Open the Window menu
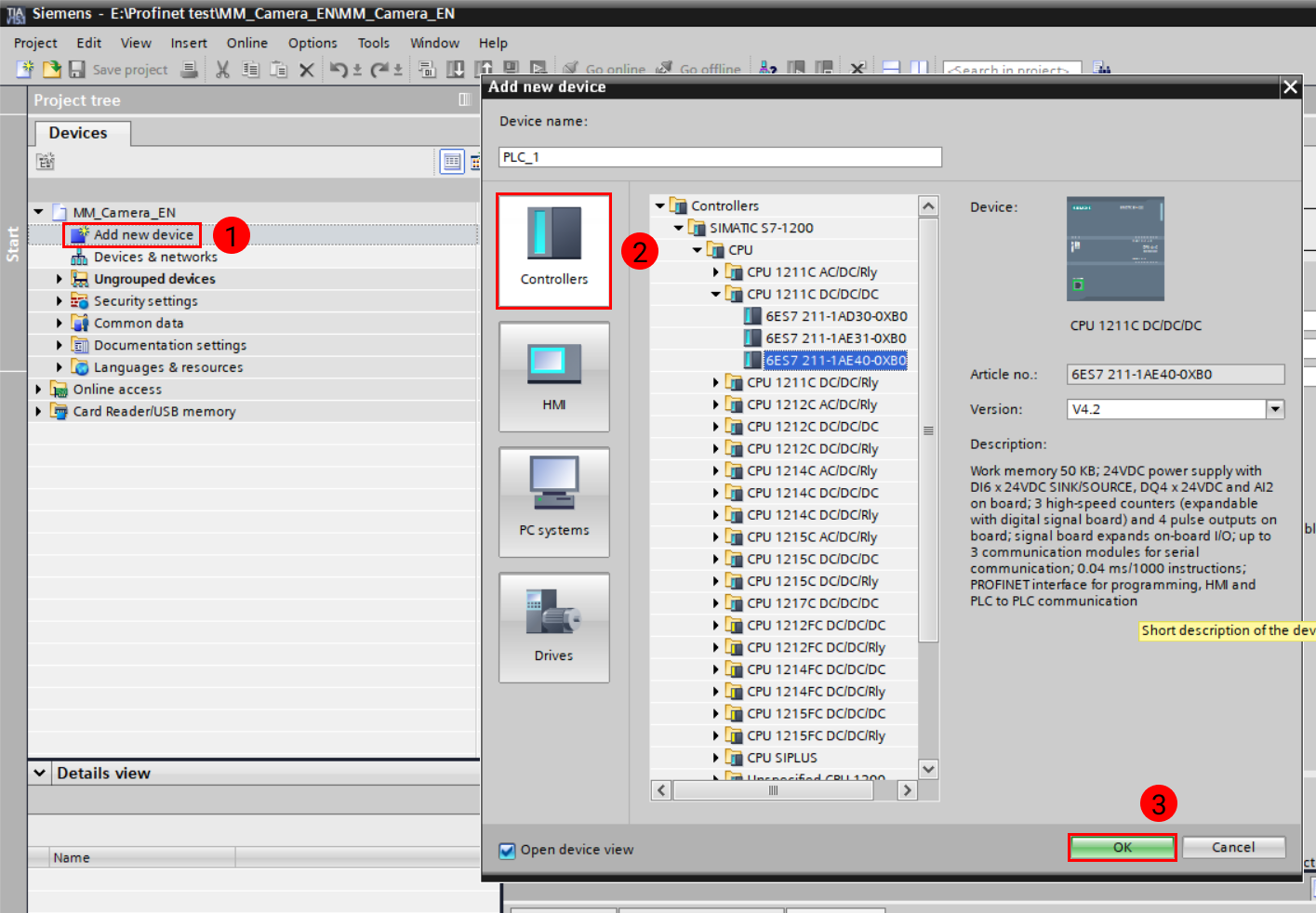 tap(434, 43)
